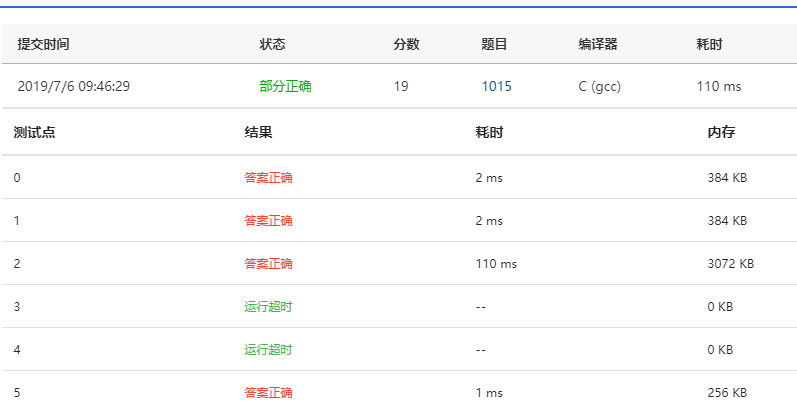Click the 编译器 column header
The height and width of the screenshot is (415, 797).
[598, 44]
